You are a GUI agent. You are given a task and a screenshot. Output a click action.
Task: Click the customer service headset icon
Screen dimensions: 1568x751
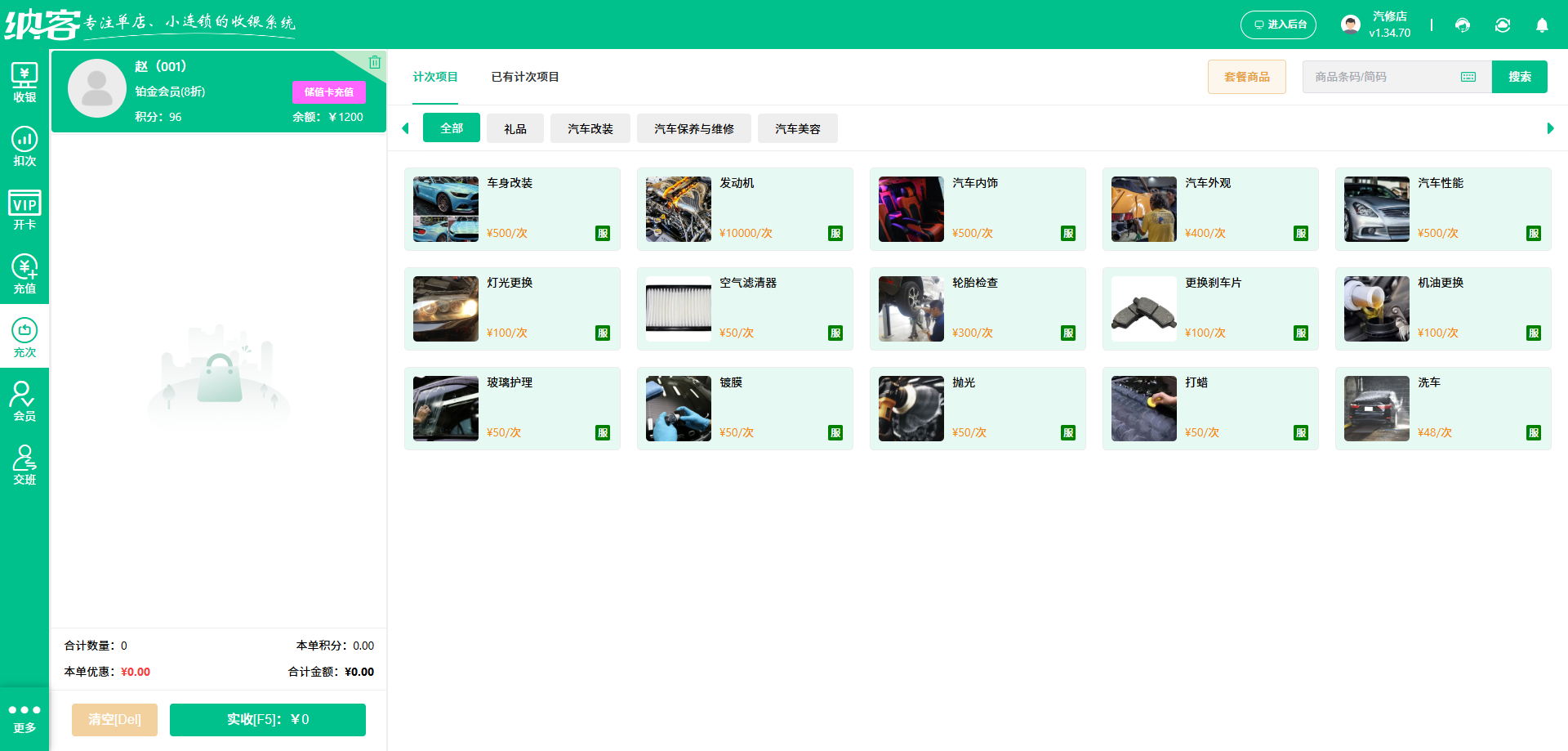[1463, 25]
